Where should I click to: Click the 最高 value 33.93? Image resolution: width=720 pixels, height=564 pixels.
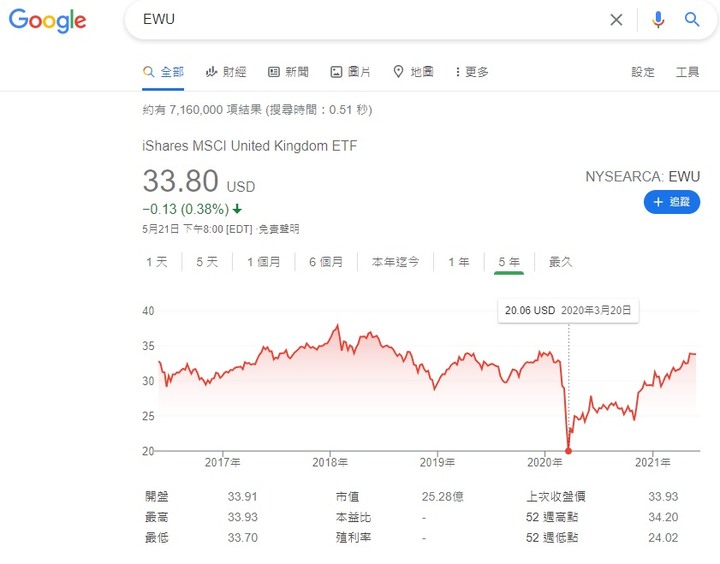(x=242, y=517)
